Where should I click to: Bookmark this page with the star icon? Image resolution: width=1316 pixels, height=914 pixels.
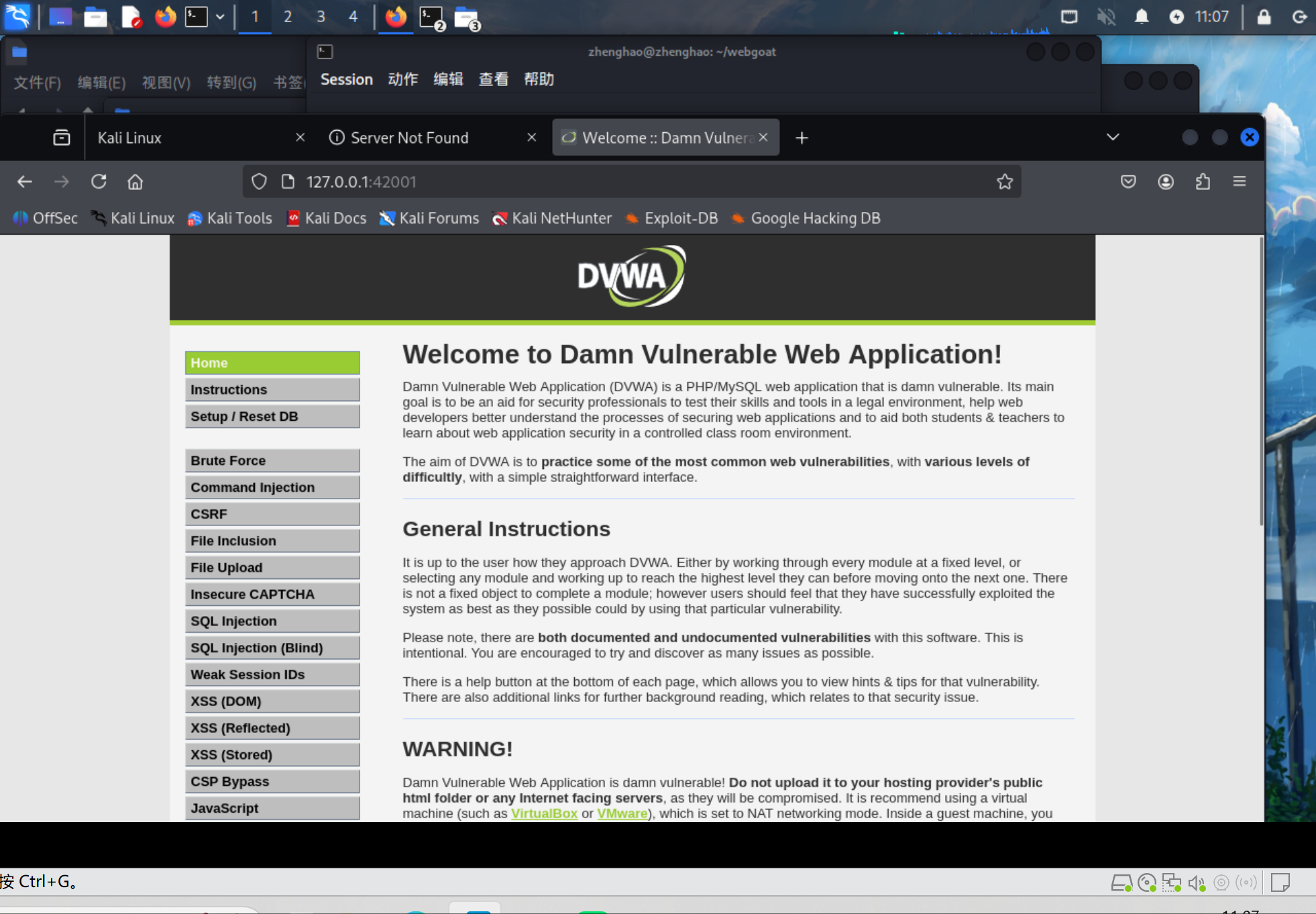pyautogui.click(x=1004, y=182)
